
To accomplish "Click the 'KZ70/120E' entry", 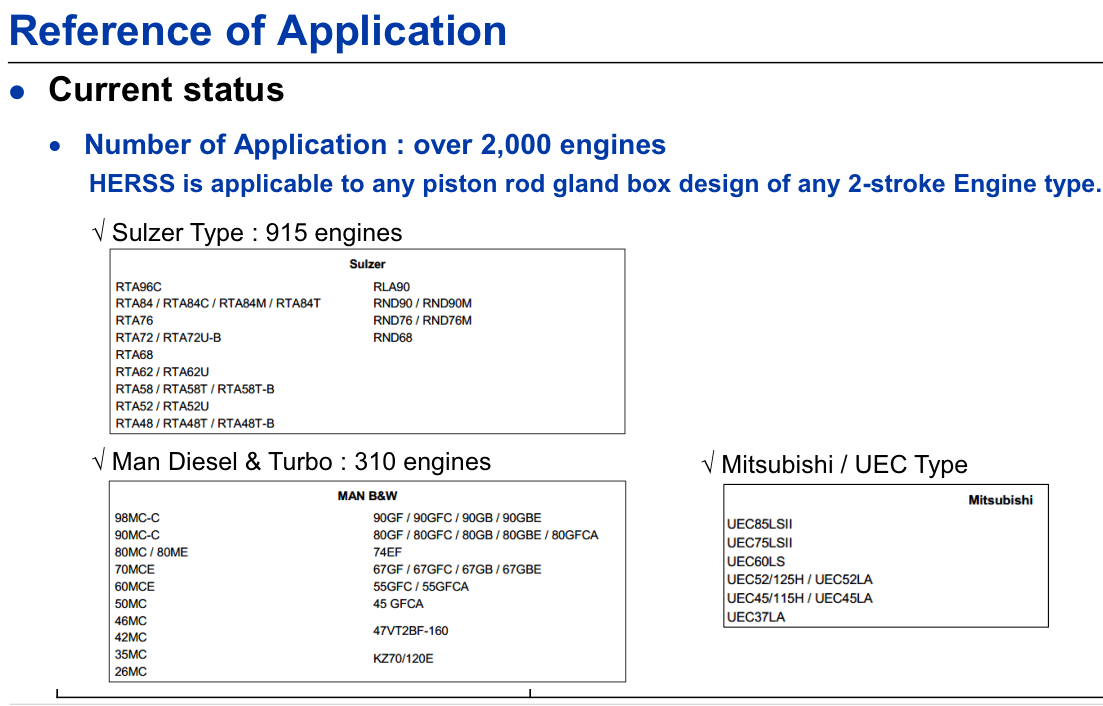I will pos(403,659).
